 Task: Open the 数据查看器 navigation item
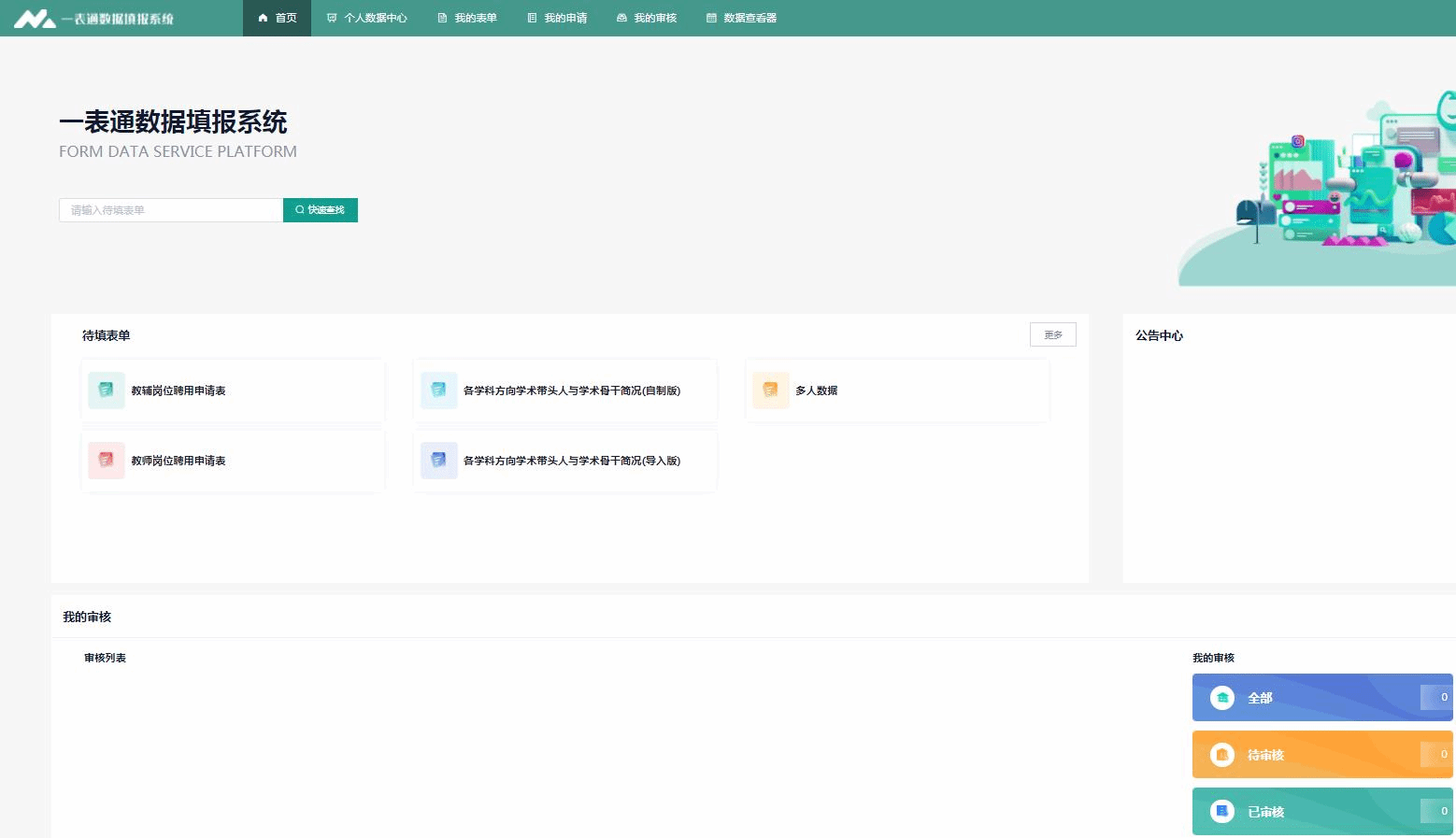[x=741, y=18]
